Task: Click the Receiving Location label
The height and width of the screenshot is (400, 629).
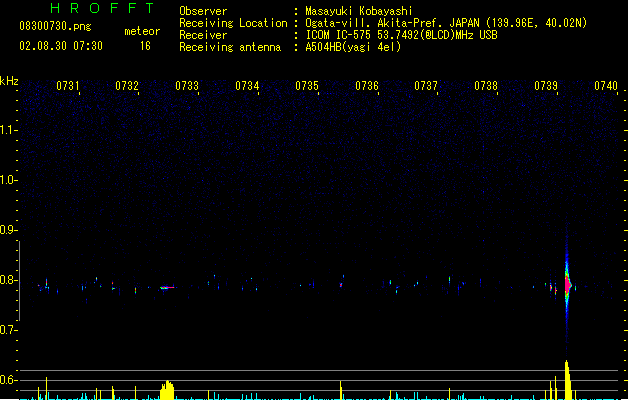Action: coord(233,23)
